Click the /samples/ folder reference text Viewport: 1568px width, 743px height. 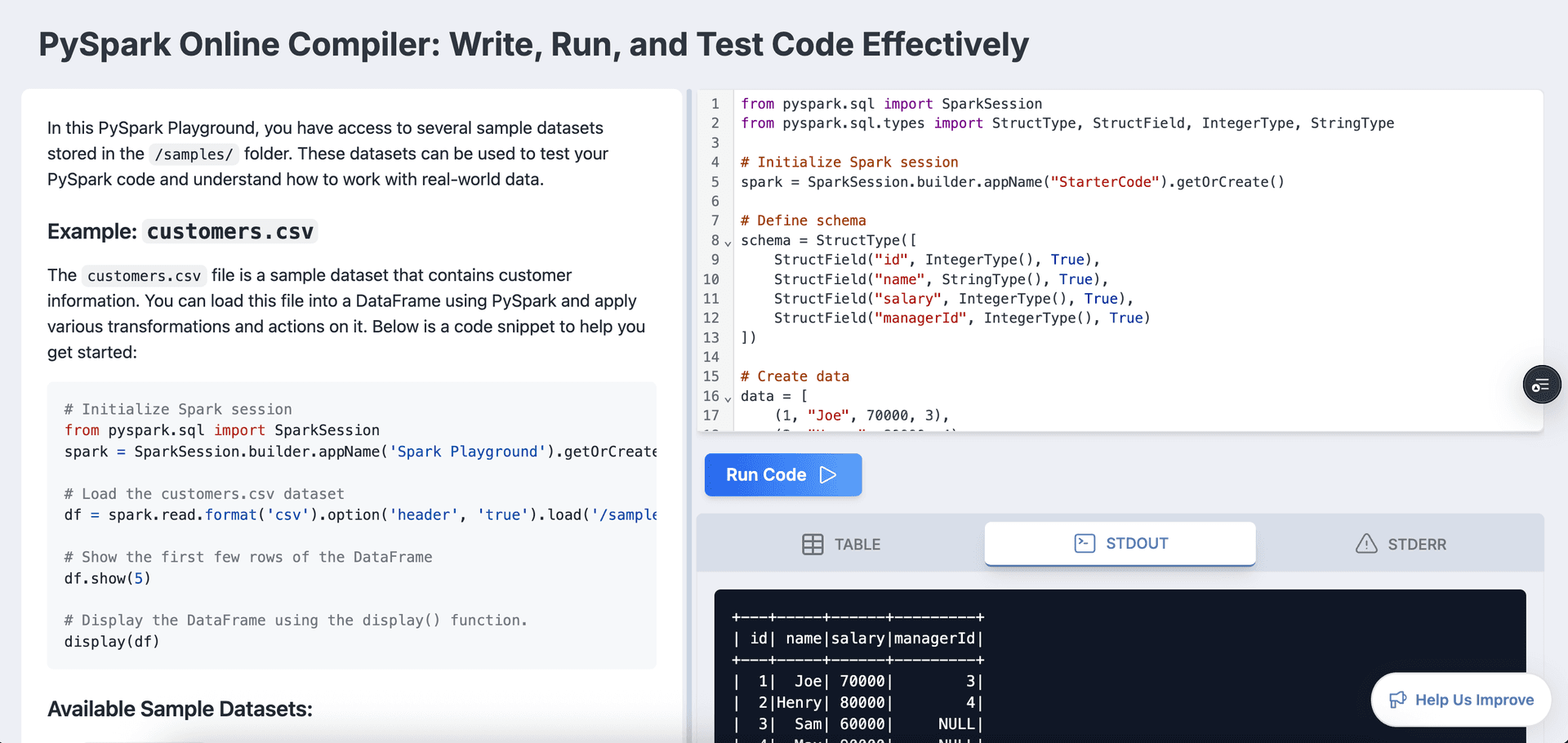click(194, 153)
